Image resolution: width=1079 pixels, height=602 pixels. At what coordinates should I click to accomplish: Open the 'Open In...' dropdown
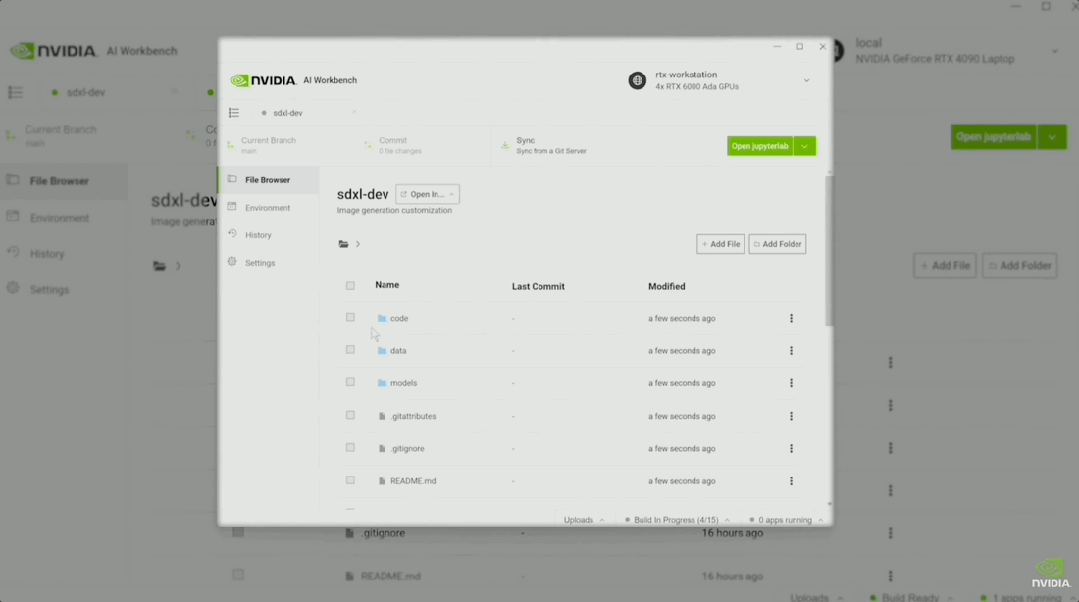[x=427, y=194]
